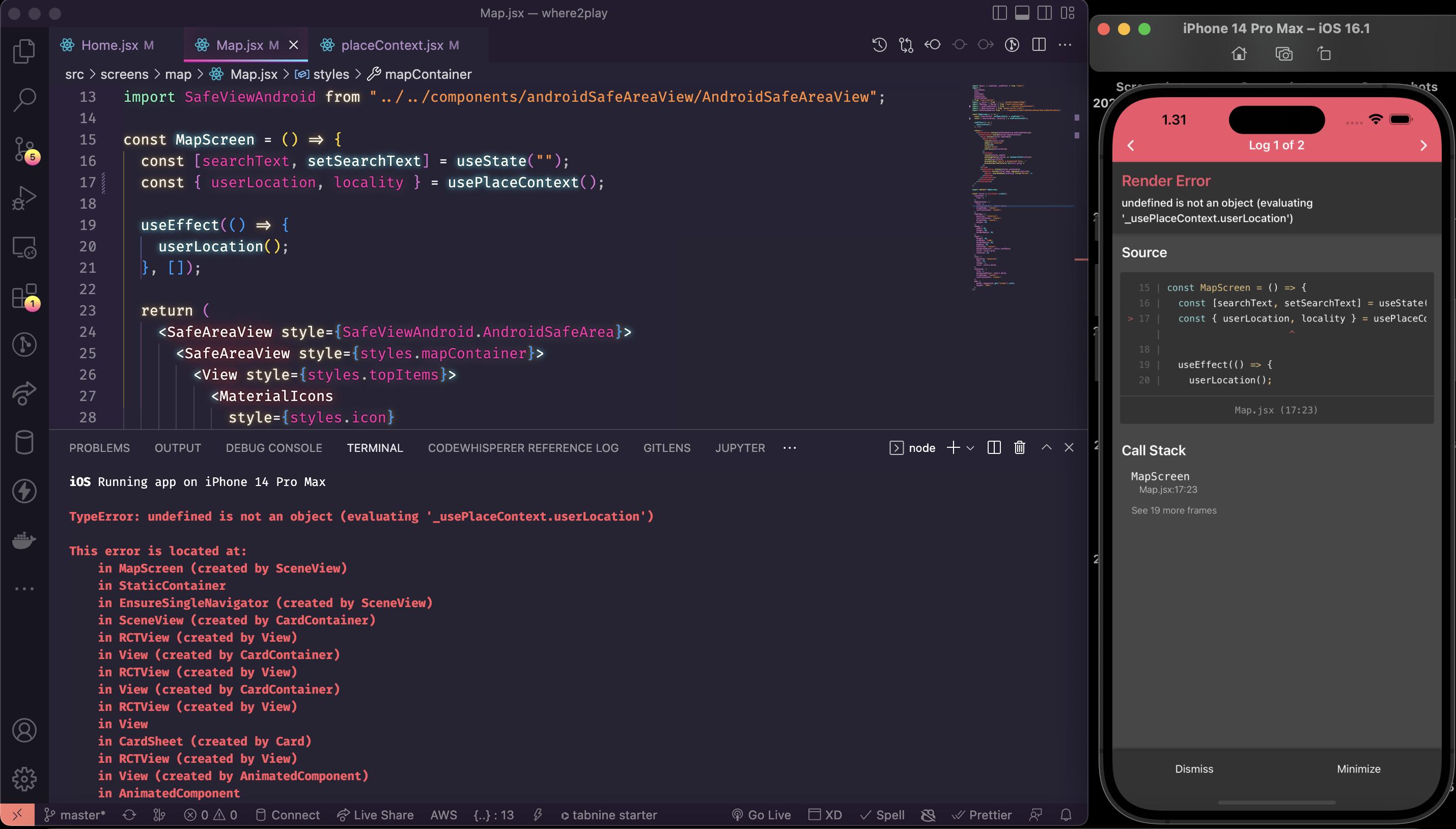Open JUPYTER panel tab
The width and height of the screenshot is (1456, 829).
740,448
